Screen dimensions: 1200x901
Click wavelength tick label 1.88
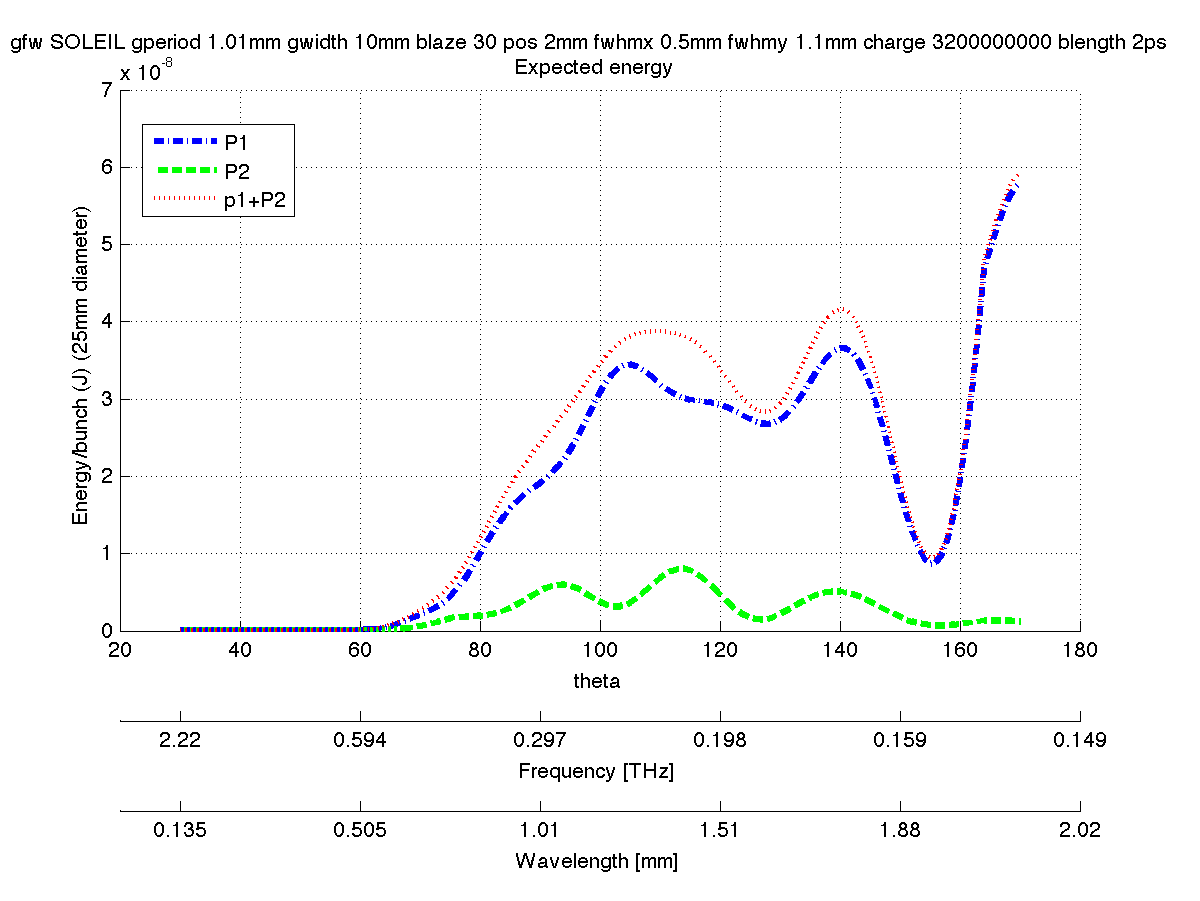tap(900, 830)
